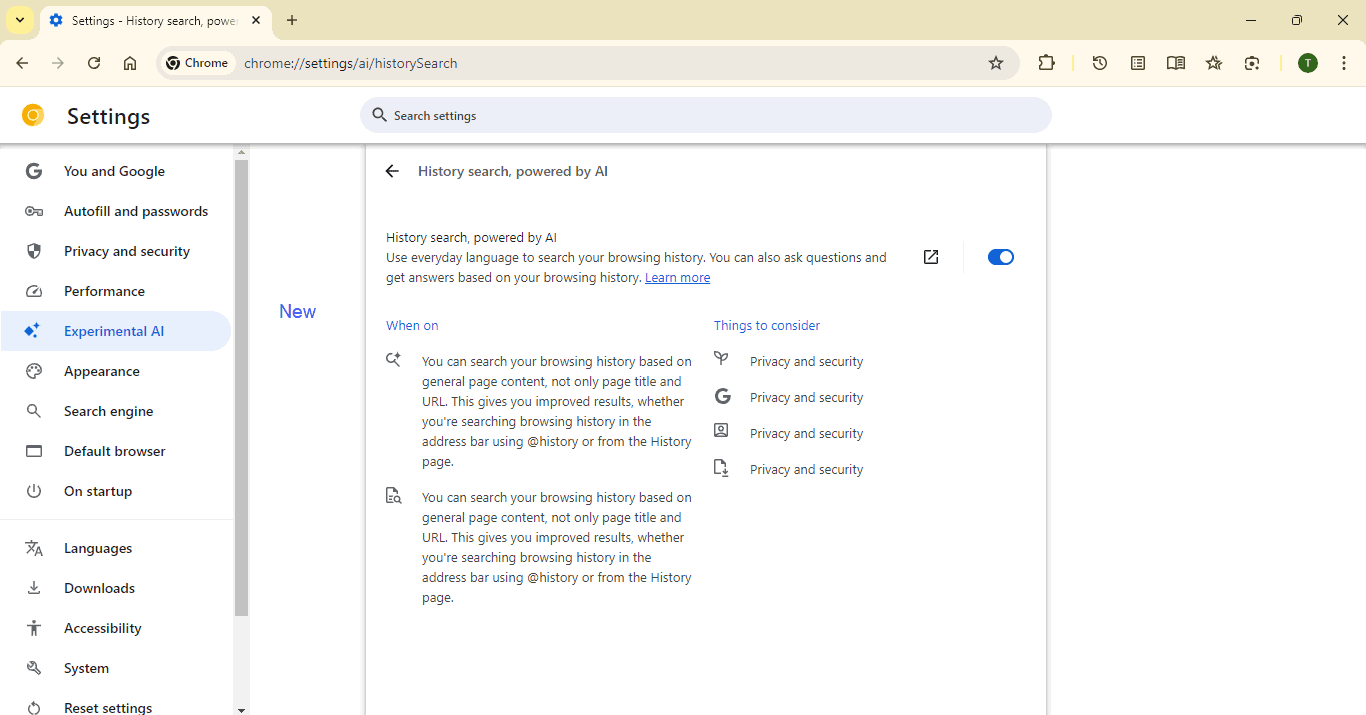Screen dimensions: 1366x715
Task: Go to the Home page icon
Action: (130, 63)
